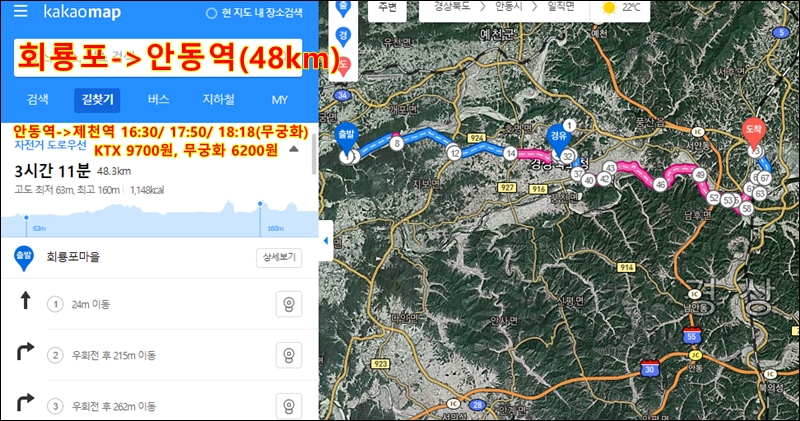The width and height of the screenshot is (800, 421).
Task: Open roadview for step 1 24m 이동
Action: pyautogui.click(x=289, y=304)
